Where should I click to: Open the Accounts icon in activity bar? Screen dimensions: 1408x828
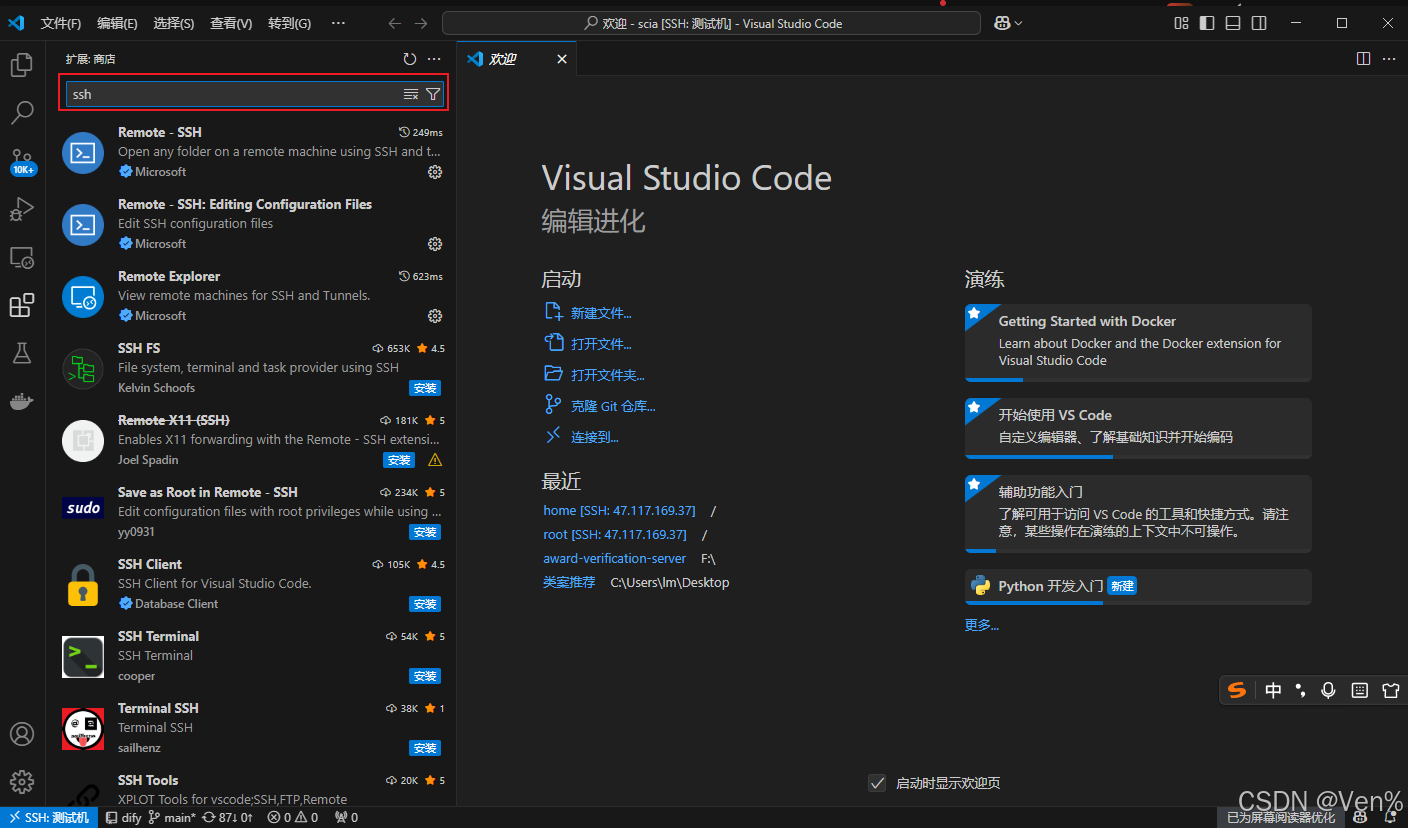click(x=22, y=734)
